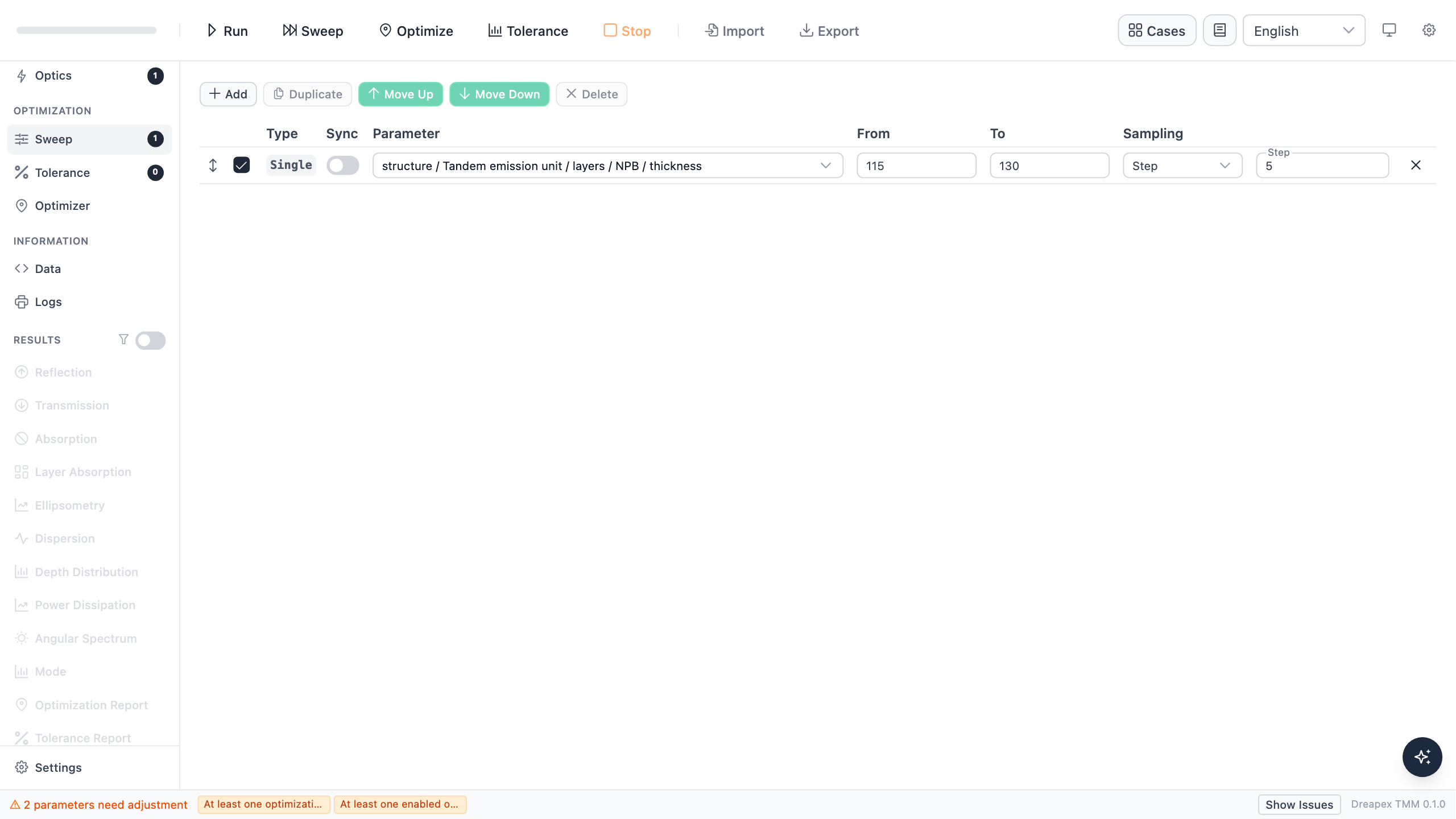Open the Cases panel

click(x=1157, y=31)
